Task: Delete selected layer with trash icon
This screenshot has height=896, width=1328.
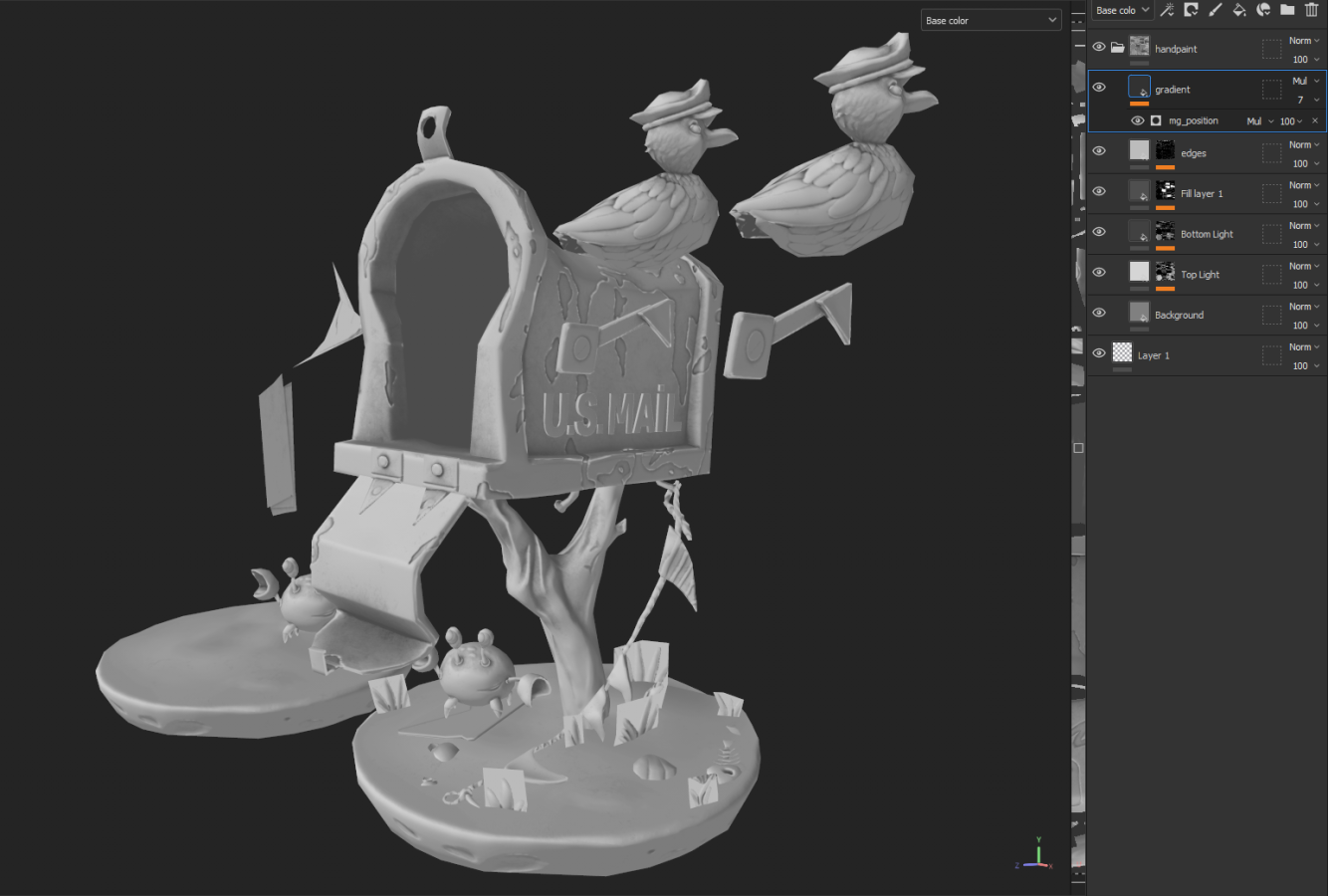Action: 1311,10
